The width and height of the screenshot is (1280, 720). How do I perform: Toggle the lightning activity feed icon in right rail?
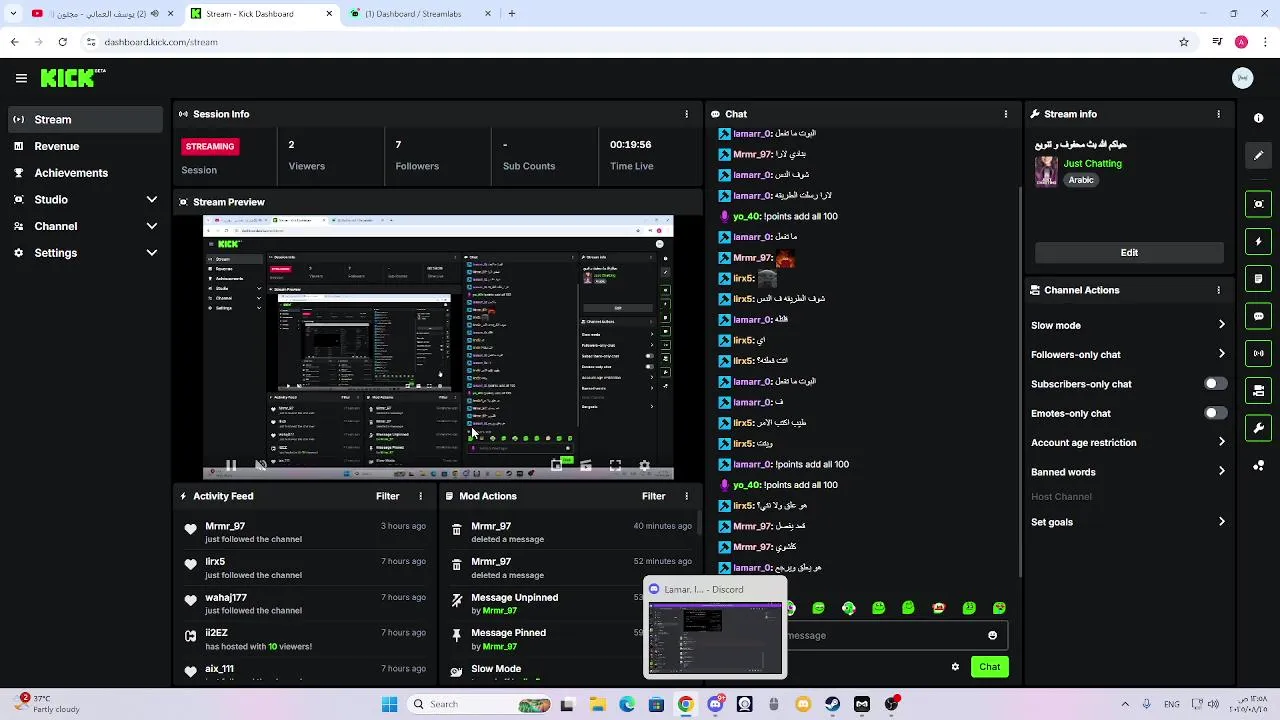1258,241
